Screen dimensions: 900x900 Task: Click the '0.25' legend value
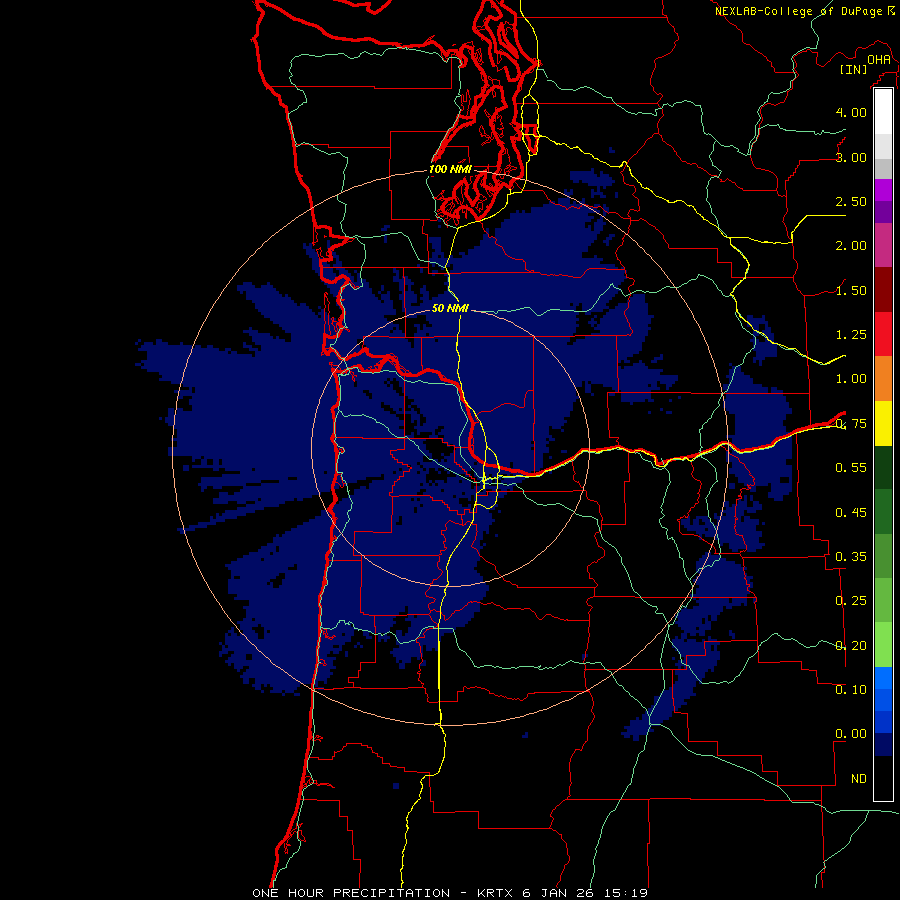point(851,601)
